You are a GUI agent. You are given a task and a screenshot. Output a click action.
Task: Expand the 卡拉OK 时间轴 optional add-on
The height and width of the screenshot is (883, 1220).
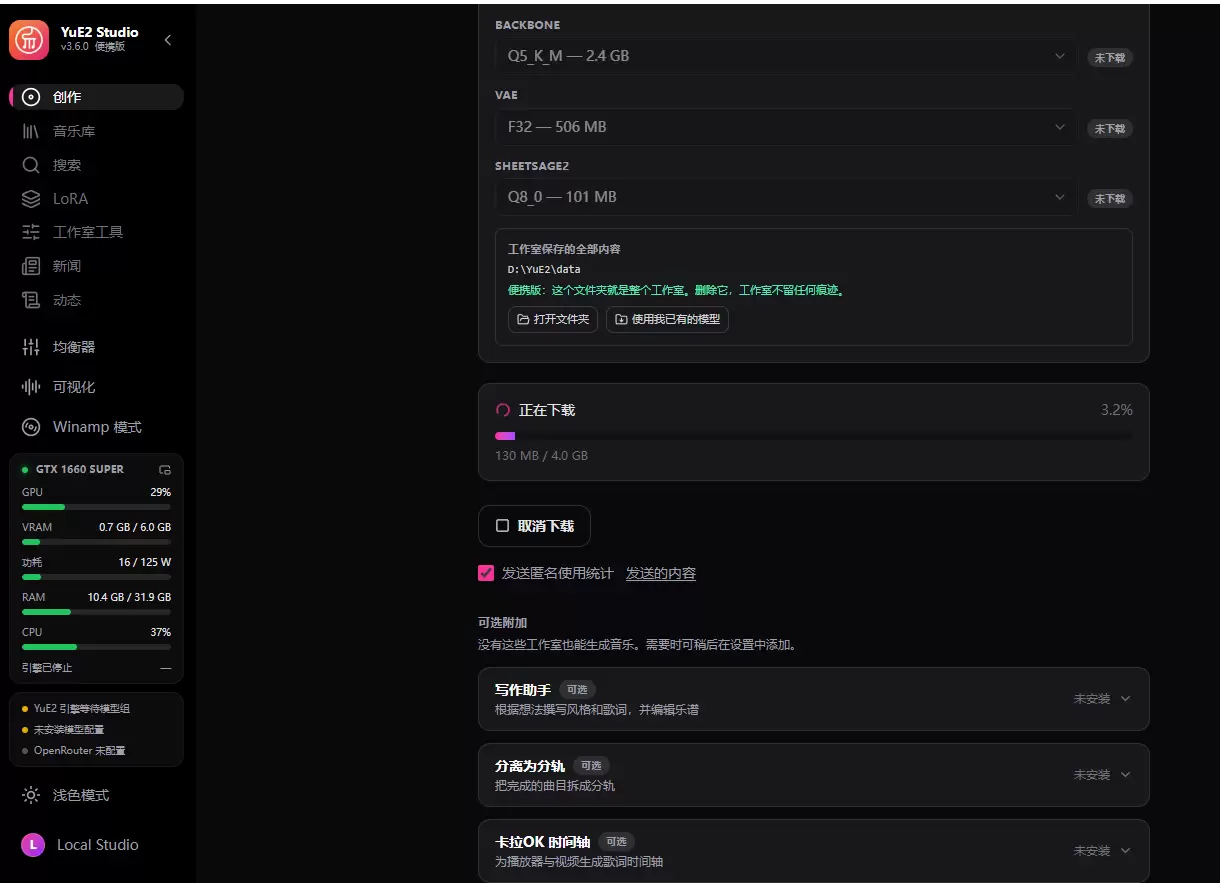(813, 851)
